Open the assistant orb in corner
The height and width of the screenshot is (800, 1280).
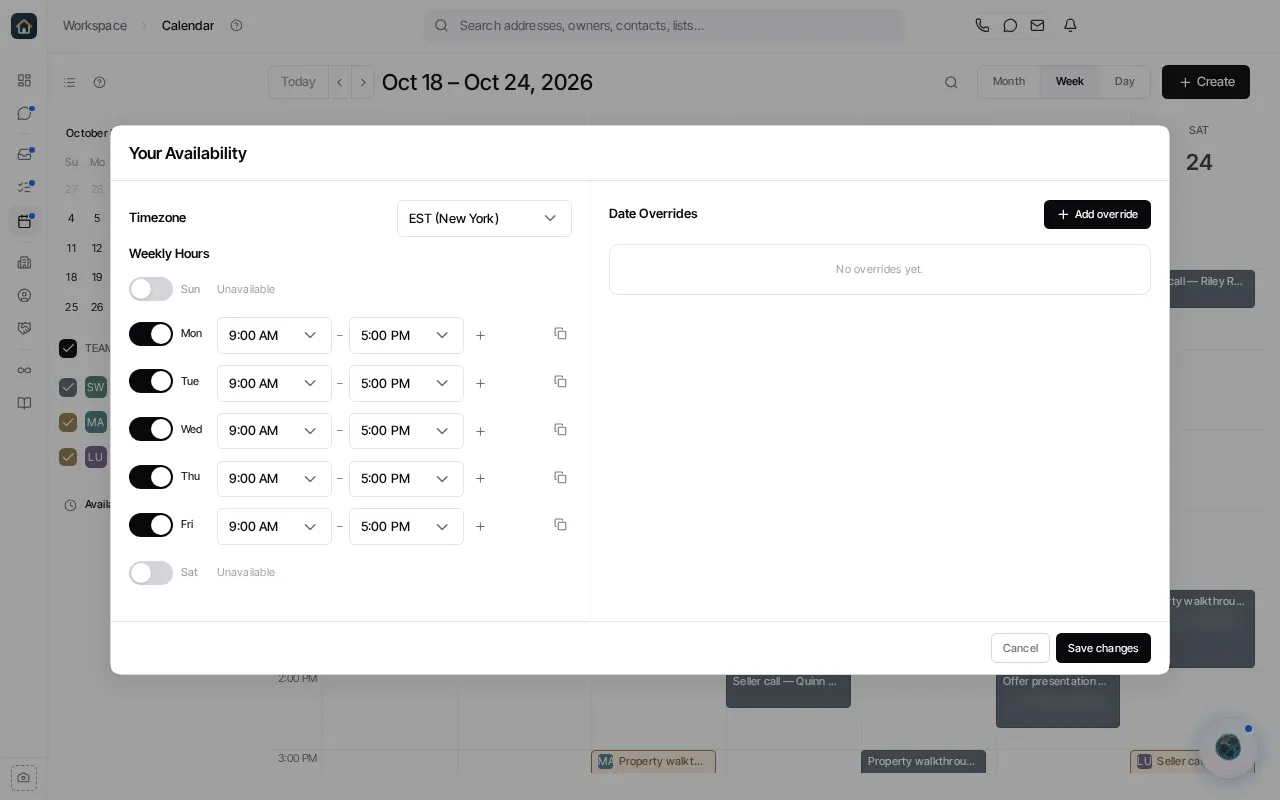coord(1228,747)
